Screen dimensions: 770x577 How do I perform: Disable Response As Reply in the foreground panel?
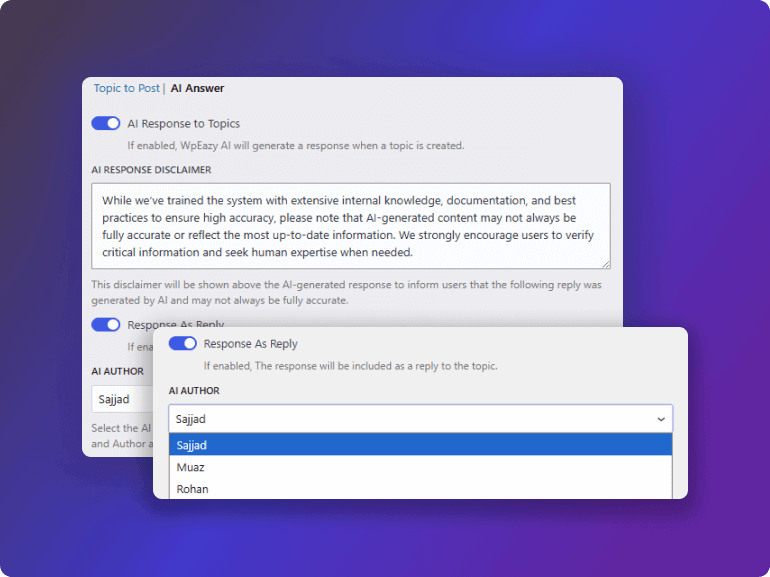[x=183, y=344]
